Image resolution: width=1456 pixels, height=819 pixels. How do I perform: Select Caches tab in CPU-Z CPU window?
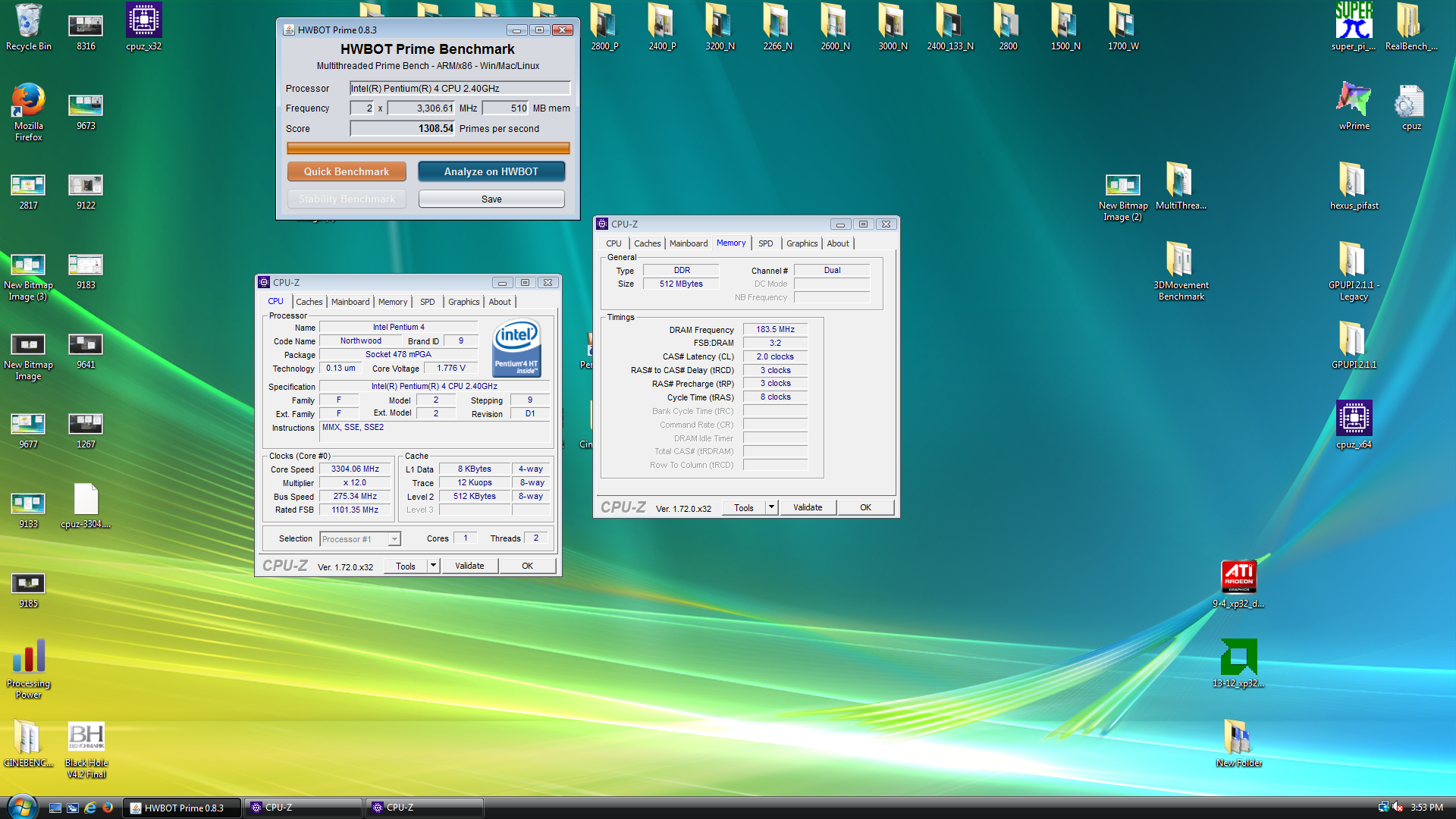click(x=309, y=302)
